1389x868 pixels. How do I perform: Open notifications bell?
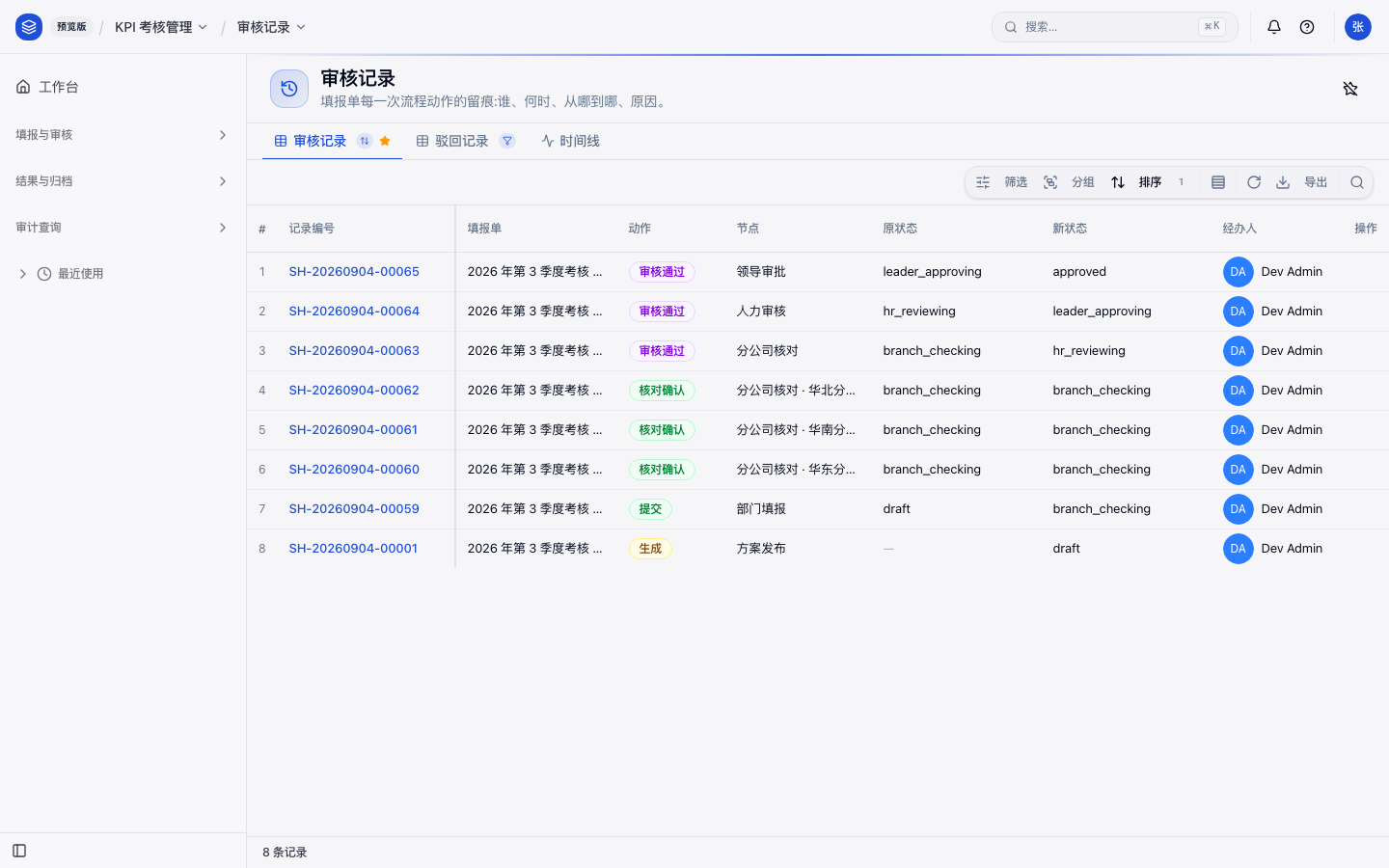click(x=1274, y=27)
